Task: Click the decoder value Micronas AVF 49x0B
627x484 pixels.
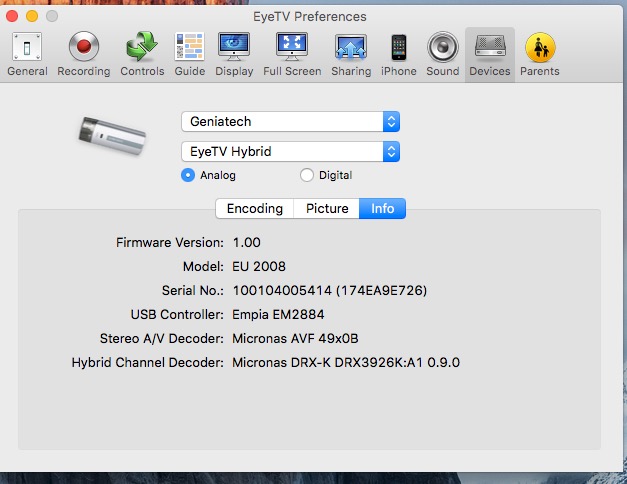Action: click(295, 338)
